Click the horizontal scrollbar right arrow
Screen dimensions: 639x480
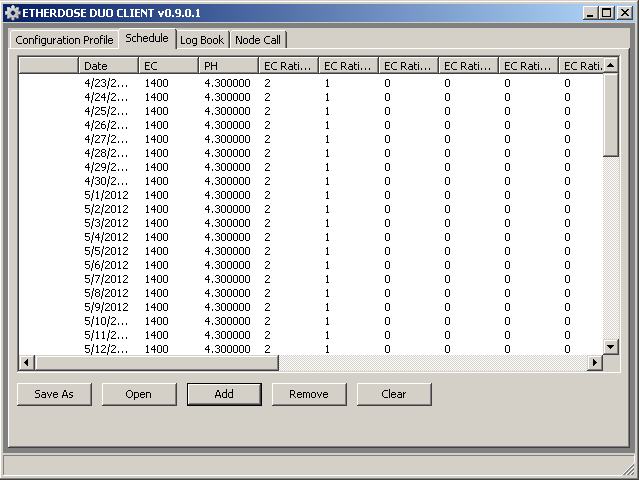pyautogui.click(x=595, y=362)
